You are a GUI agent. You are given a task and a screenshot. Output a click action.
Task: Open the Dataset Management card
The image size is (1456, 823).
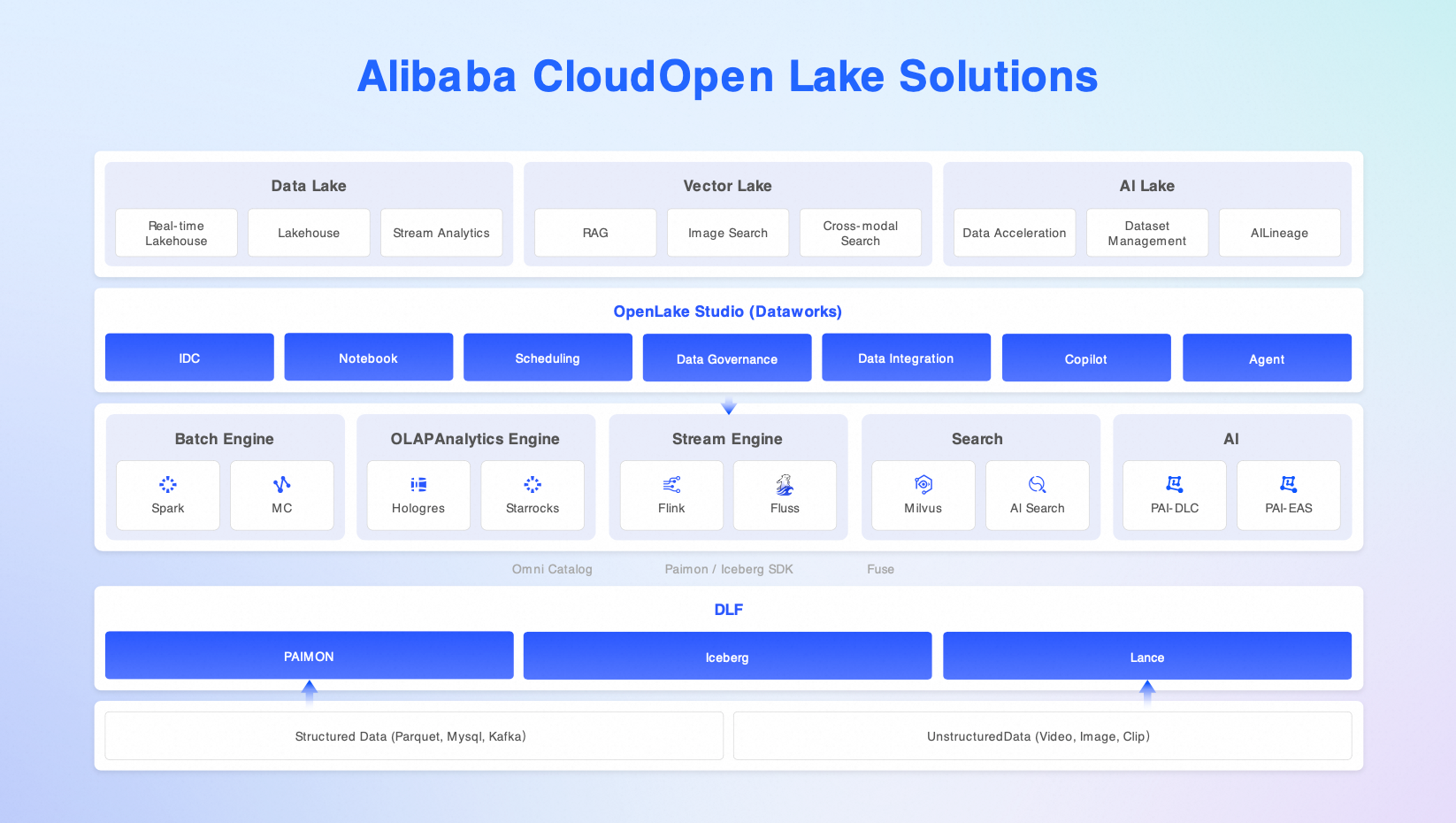point(1147,233)
